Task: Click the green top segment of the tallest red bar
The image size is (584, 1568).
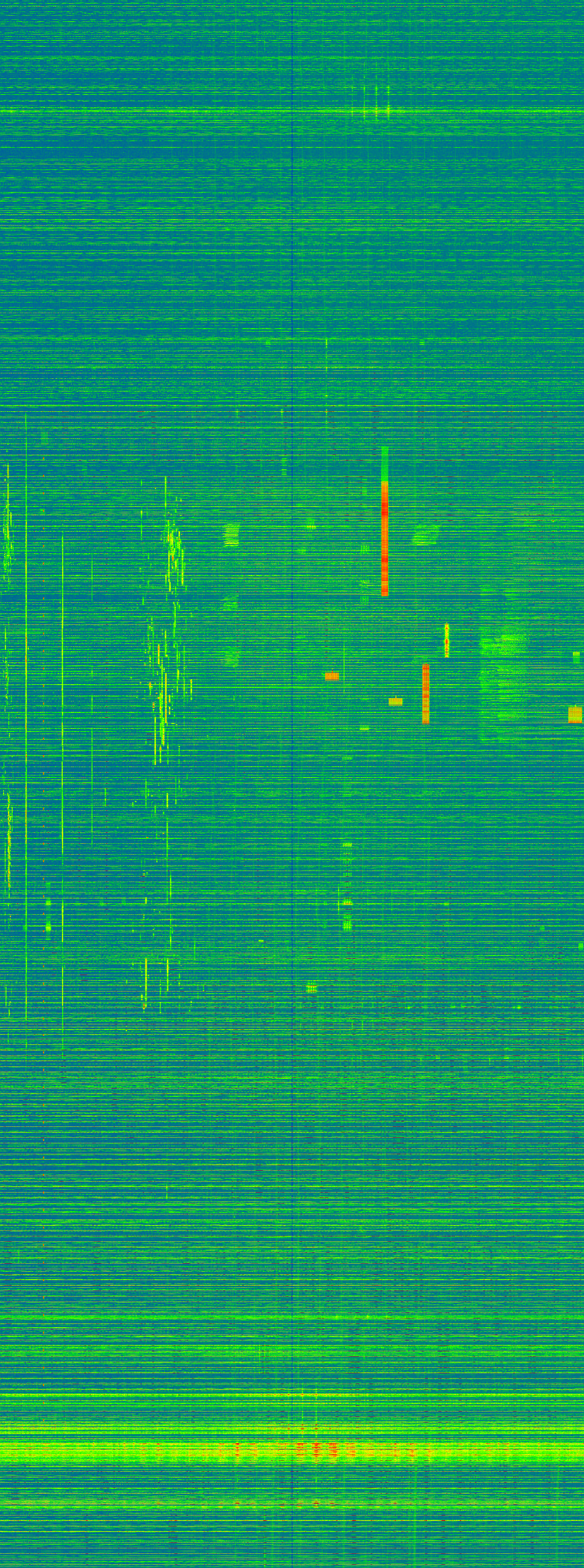Action: tap(384, 464)
